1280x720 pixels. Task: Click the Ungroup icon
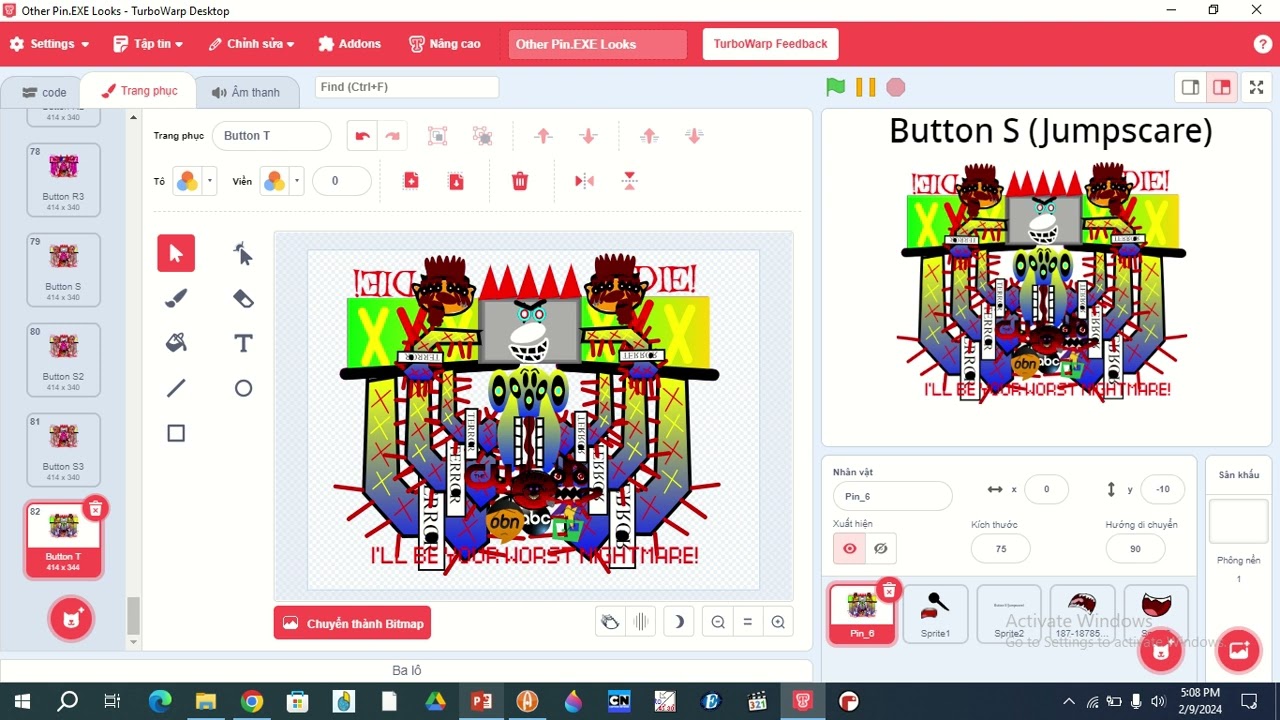[482, 136]
